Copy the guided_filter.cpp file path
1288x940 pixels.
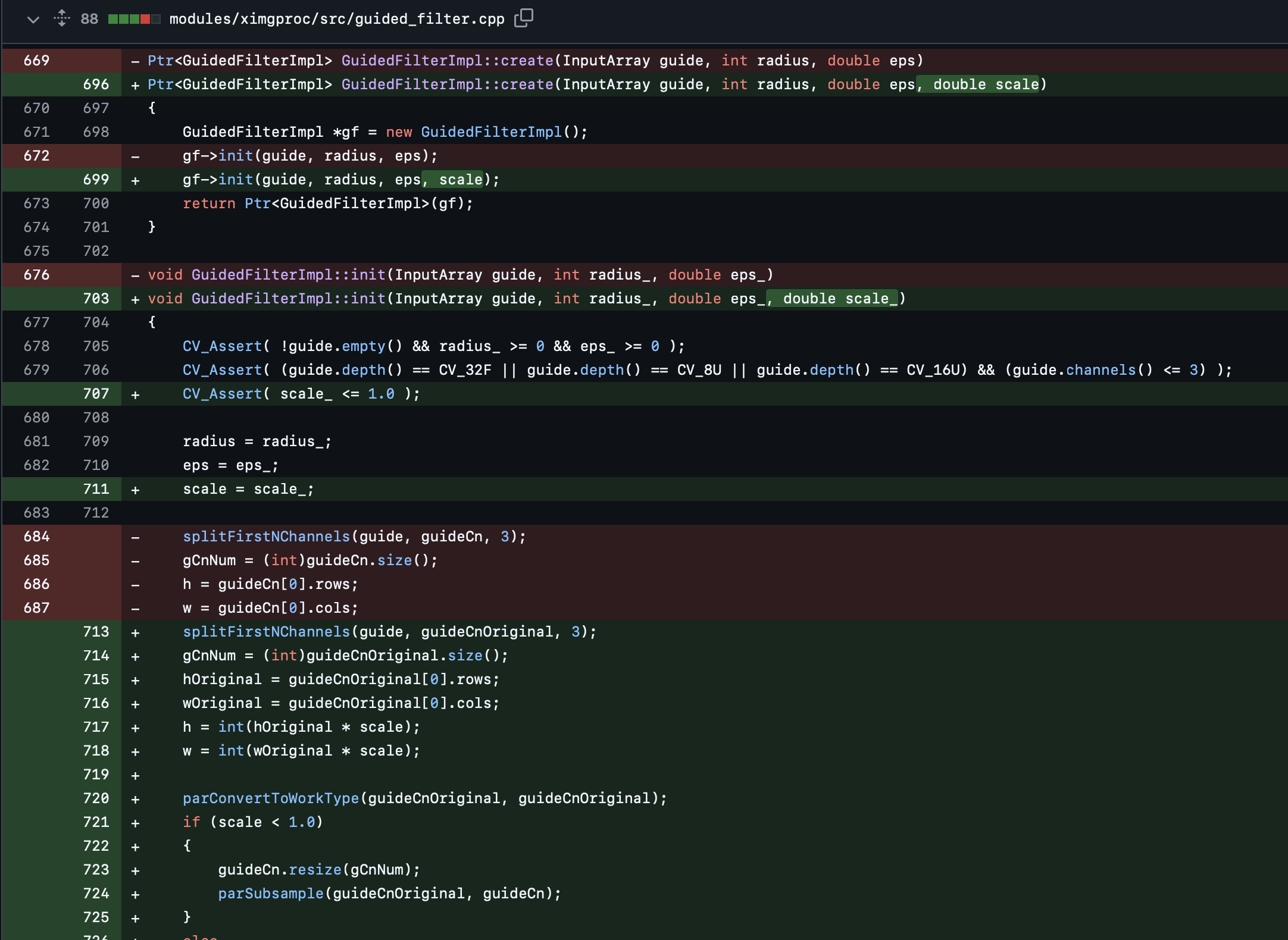pos(523,18)
